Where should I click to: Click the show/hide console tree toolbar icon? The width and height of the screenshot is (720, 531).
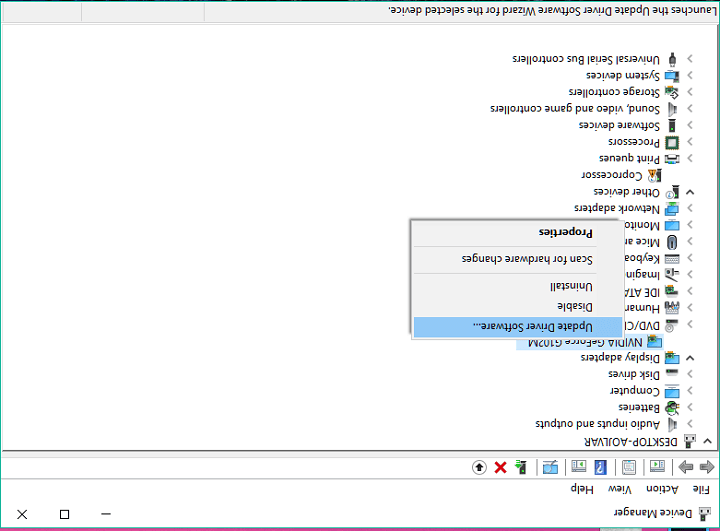657,467
